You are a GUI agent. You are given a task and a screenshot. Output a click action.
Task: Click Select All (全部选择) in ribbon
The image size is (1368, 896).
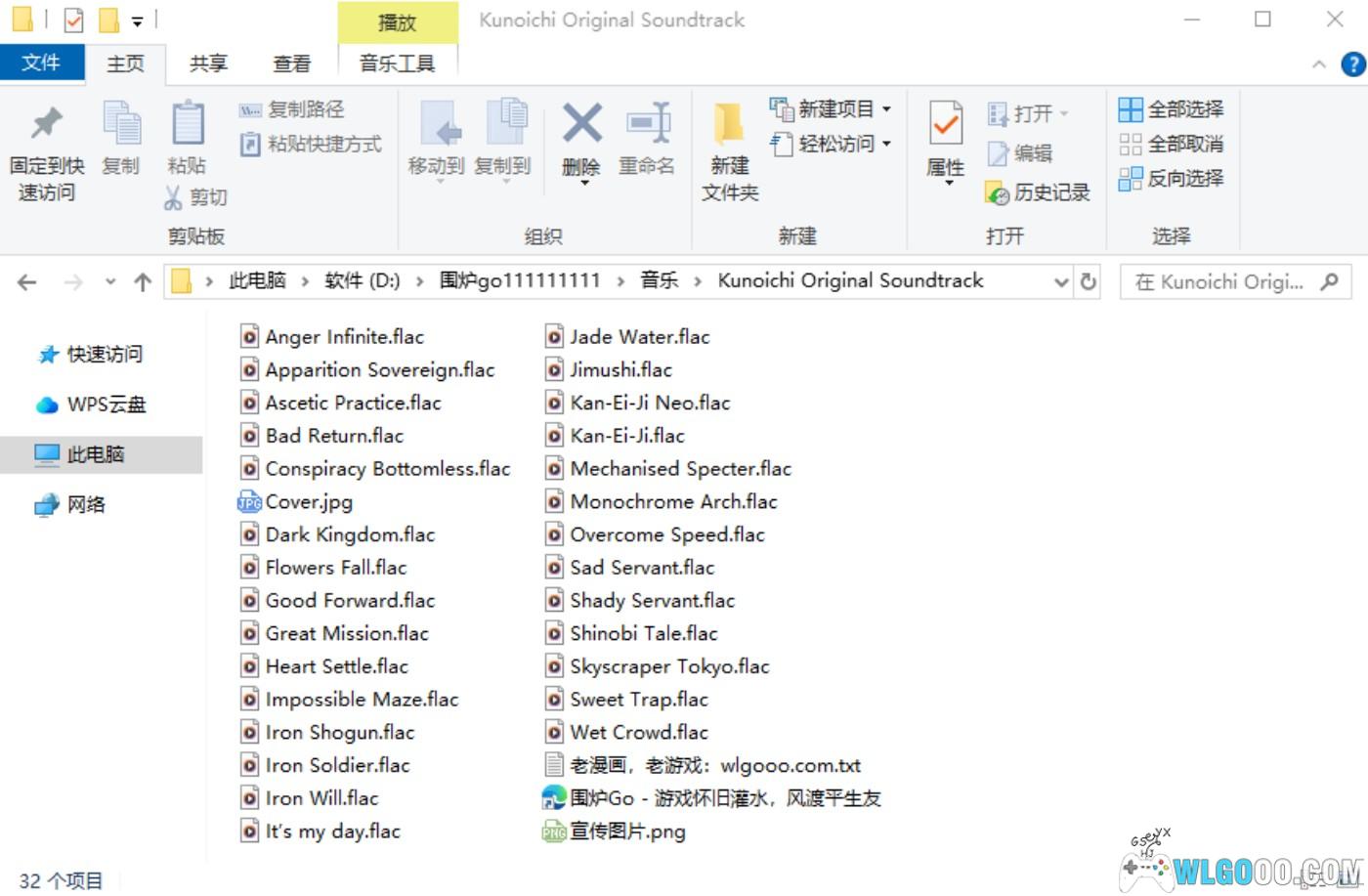coord(1171,109)
